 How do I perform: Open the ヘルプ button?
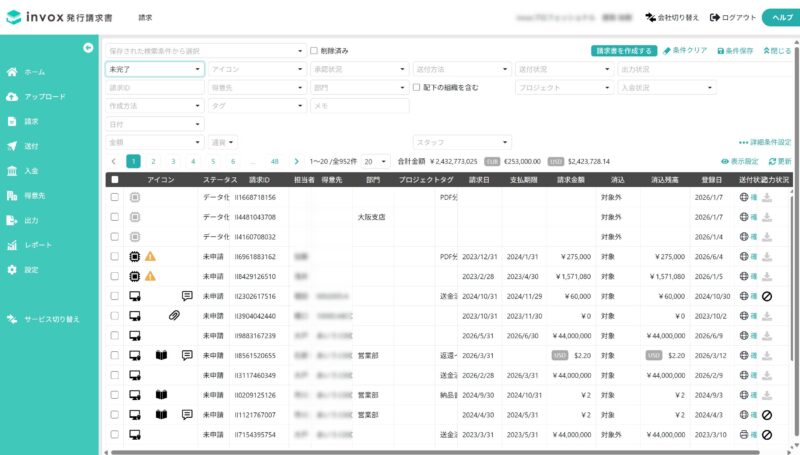tap(781, 17)
